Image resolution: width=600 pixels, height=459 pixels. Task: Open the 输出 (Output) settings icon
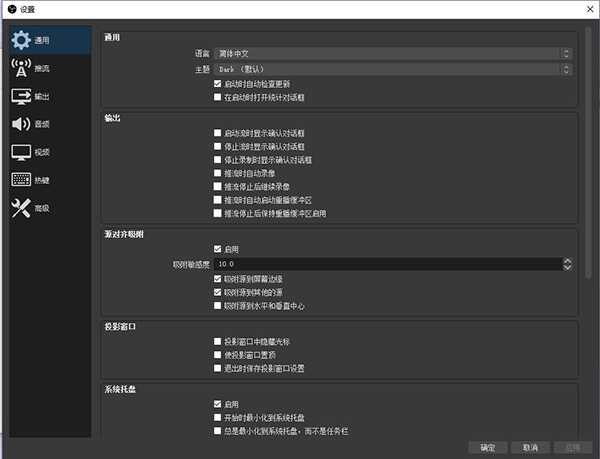click(x=21, y=97)
